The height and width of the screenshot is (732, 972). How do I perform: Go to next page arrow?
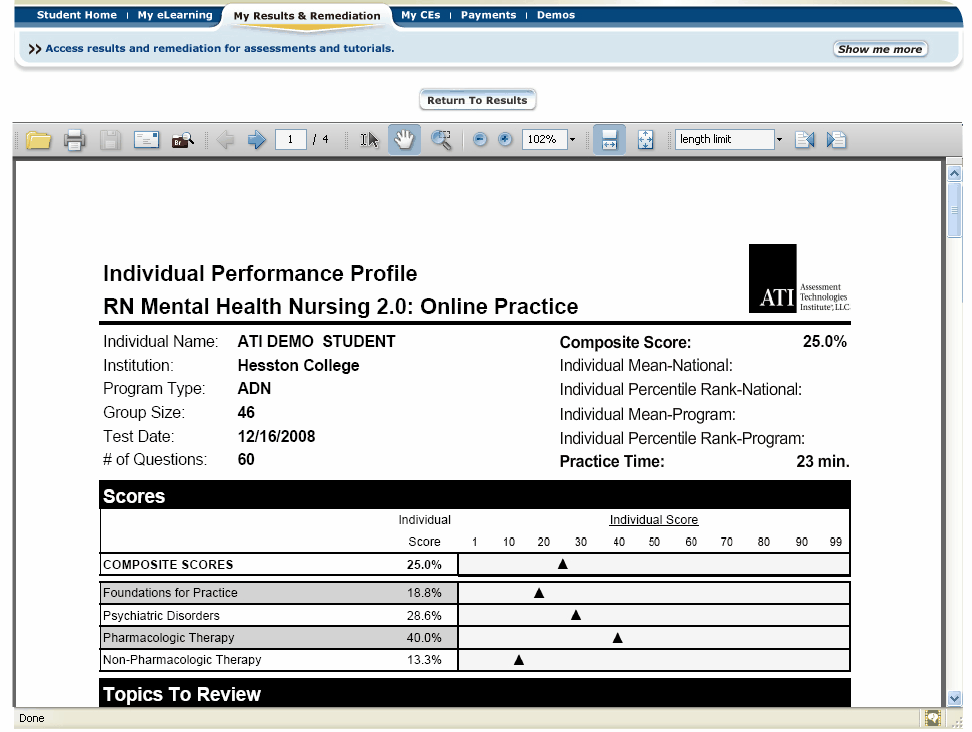256,140
